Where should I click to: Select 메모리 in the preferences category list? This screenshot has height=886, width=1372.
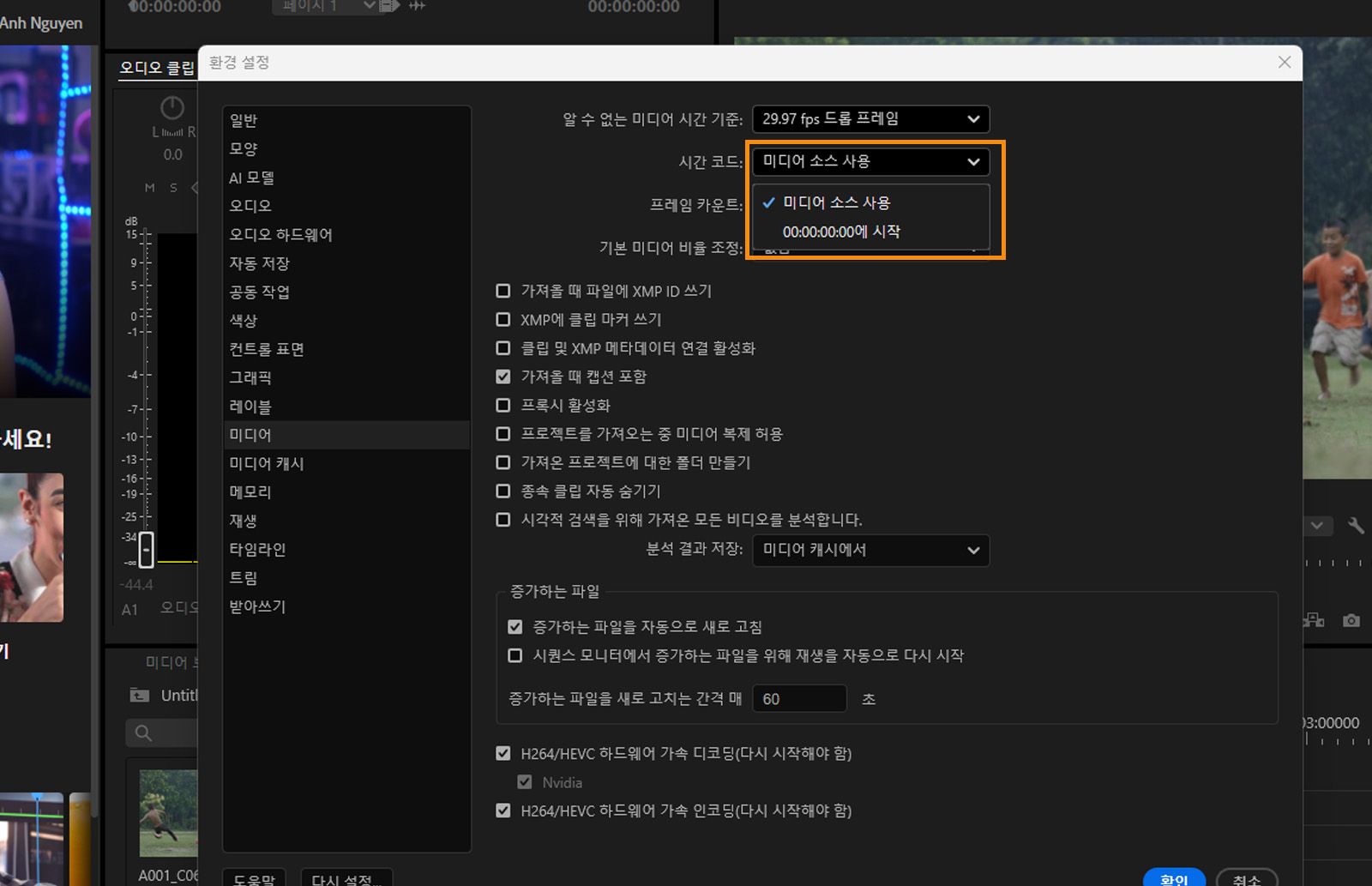pyautogui.click(x=252, y=491)
